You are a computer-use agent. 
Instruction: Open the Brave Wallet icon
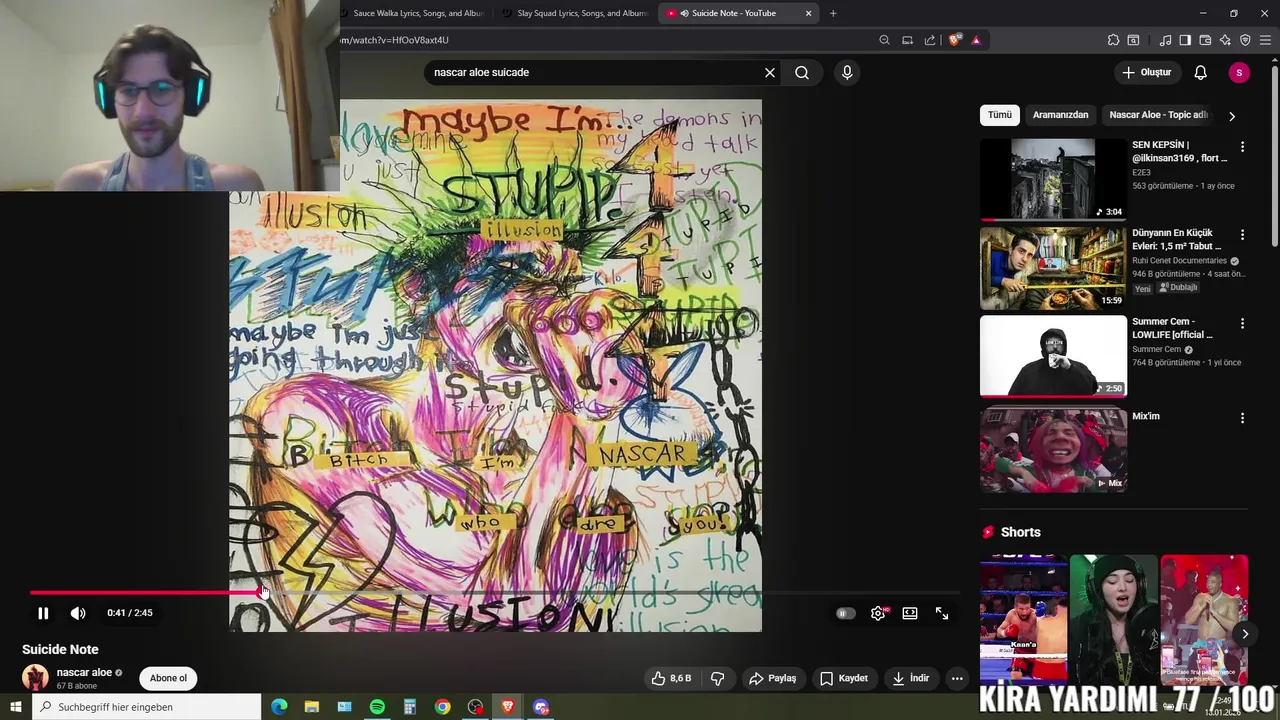coord(1205,40)
